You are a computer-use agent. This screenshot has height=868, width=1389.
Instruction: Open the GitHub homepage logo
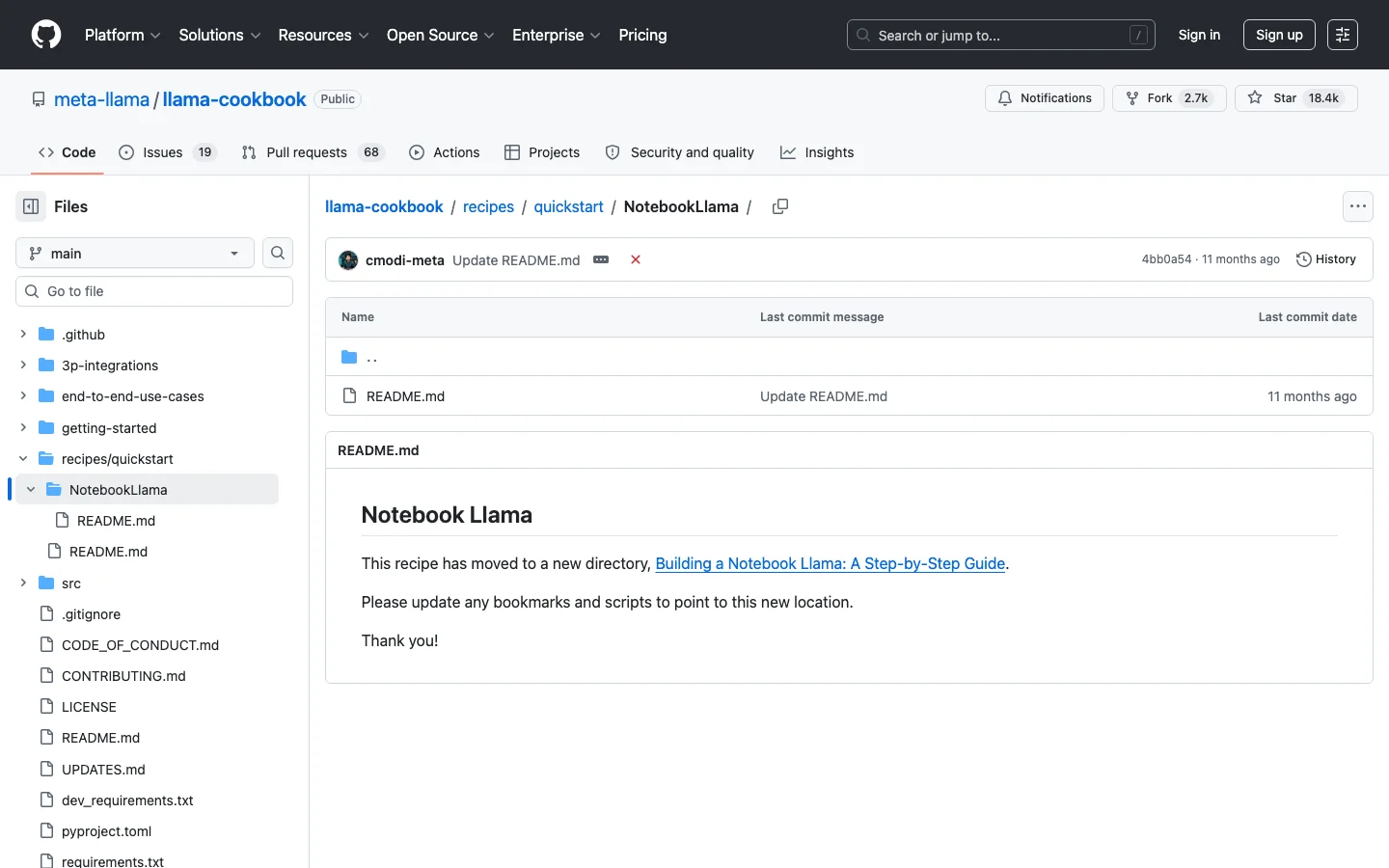point(46,35)
